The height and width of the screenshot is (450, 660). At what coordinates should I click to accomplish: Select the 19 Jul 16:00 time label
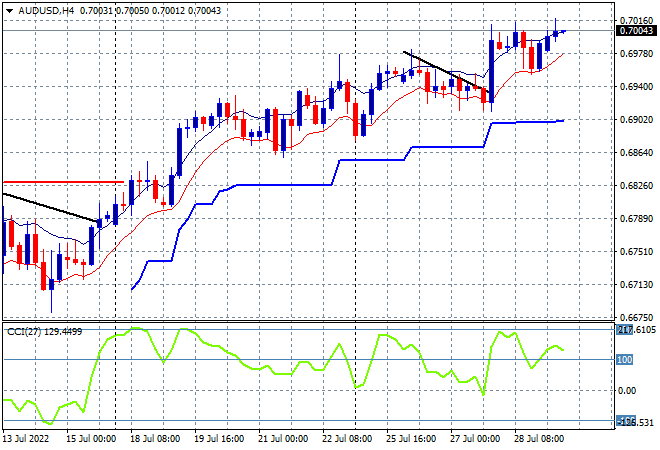point(219,439)
